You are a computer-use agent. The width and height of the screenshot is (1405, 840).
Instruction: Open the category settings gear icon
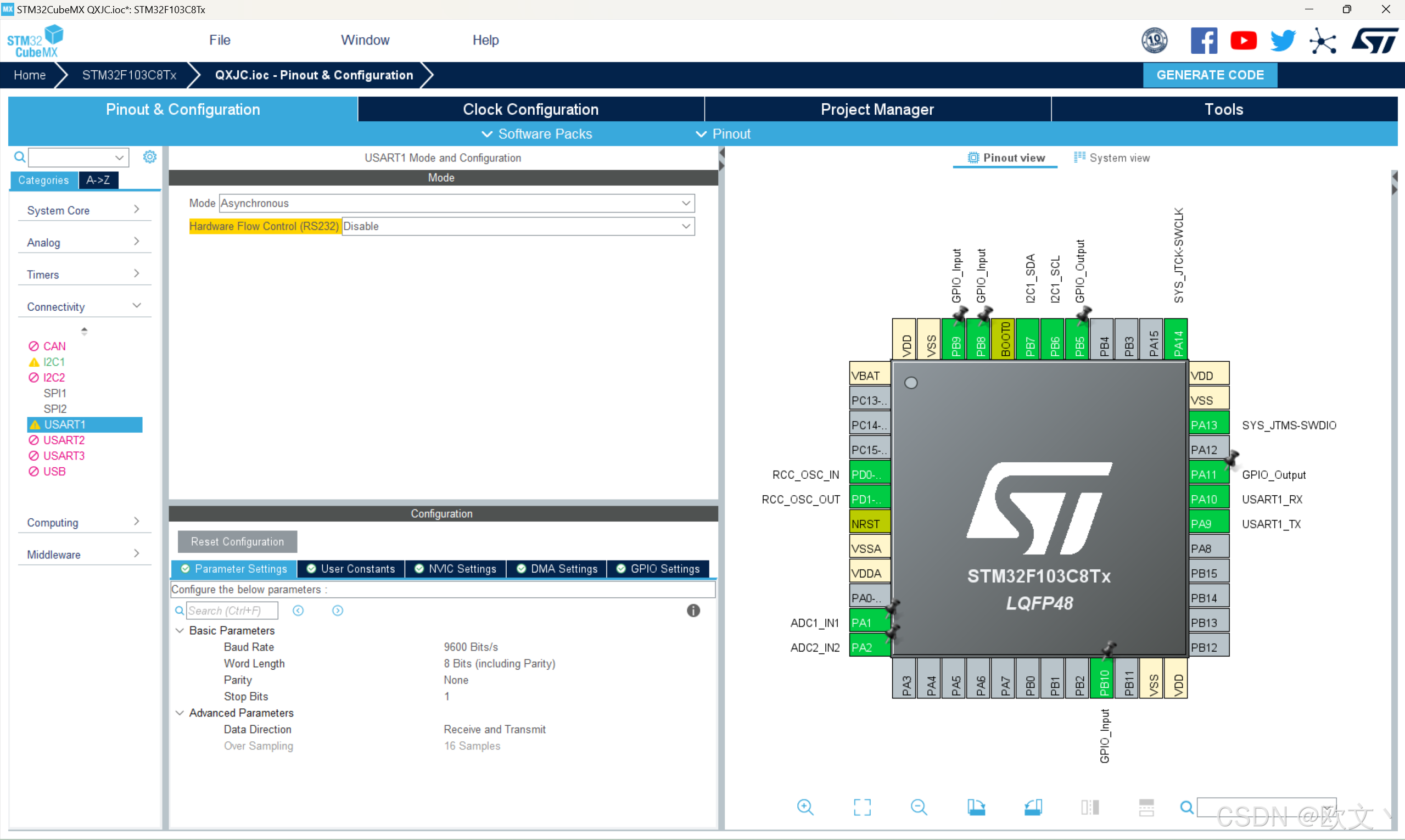pyautogui.click(x=149, y=157)
